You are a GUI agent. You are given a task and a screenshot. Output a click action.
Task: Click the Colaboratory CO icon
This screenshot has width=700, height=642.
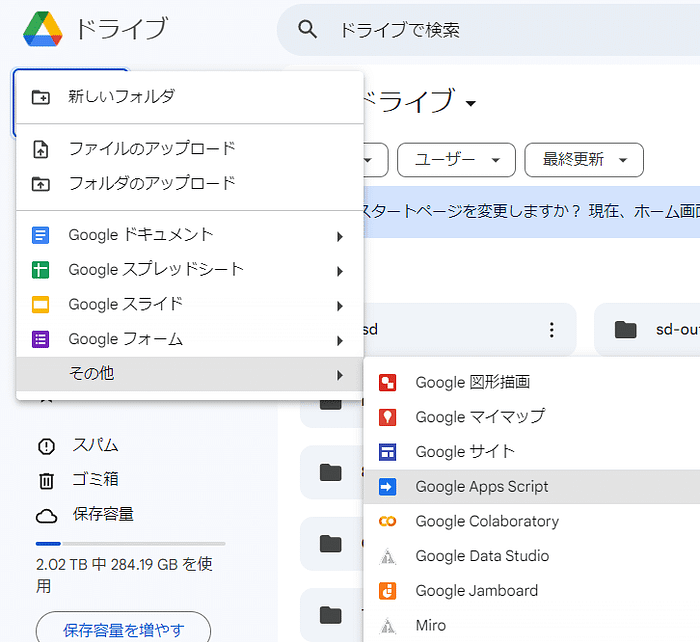pos(388,521)
